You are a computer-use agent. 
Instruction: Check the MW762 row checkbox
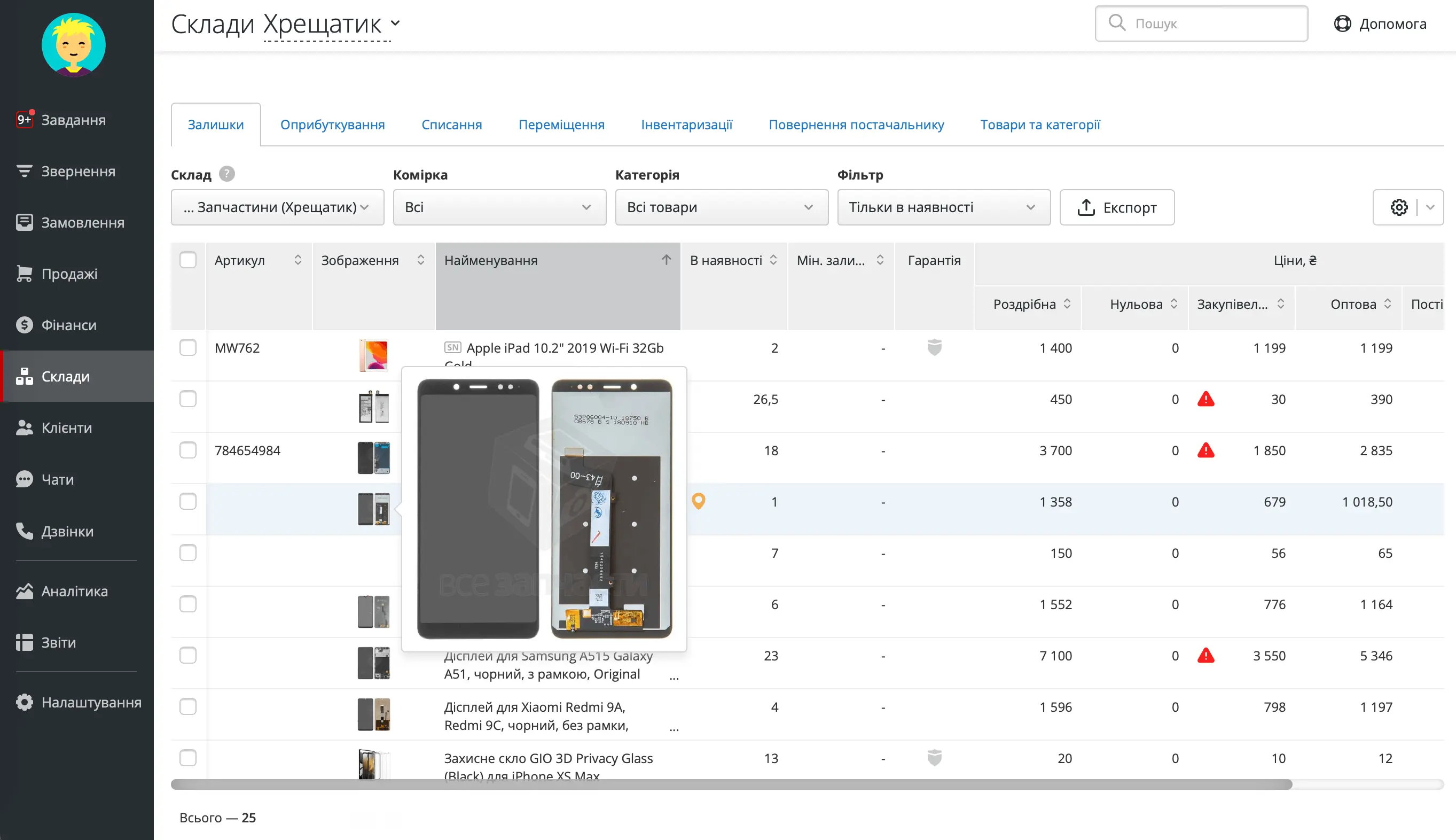[188, 347]
